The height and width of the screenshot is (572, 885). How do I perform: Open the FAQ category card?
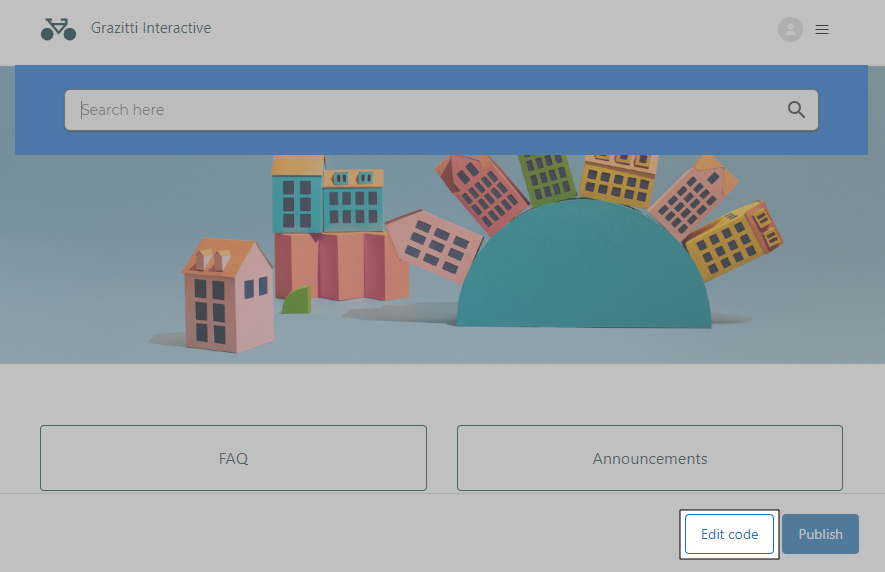click(233, 458)
